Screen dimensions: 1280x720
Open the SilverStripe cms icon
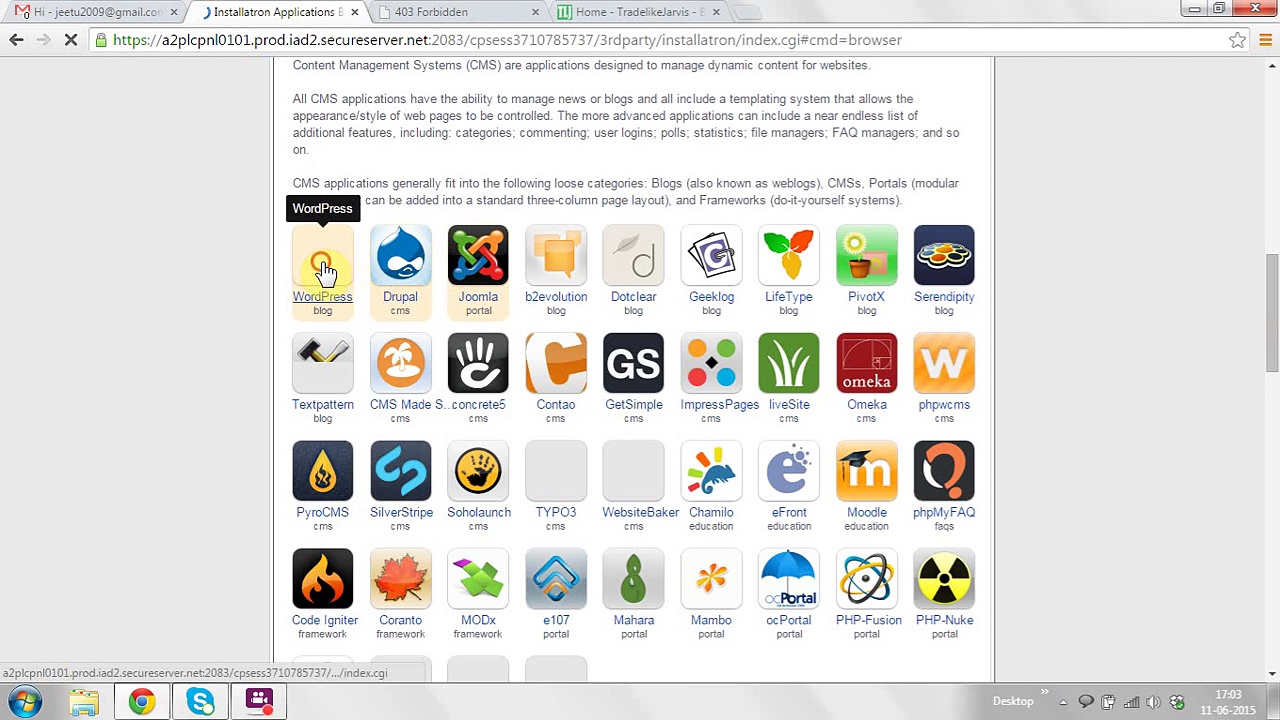pos(400,472)
